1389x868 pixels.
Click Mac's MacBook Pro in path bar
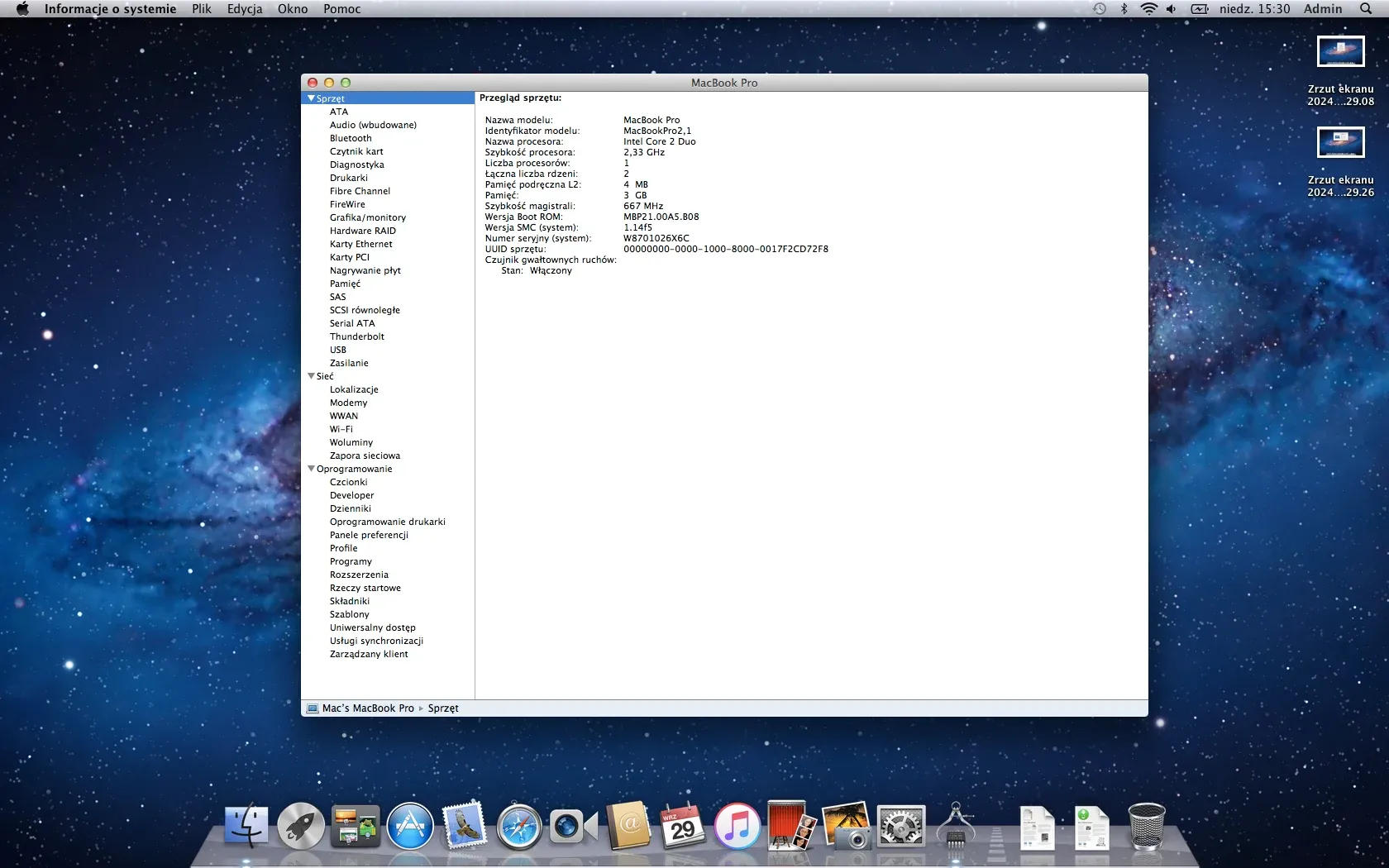(x=368, y=708)
